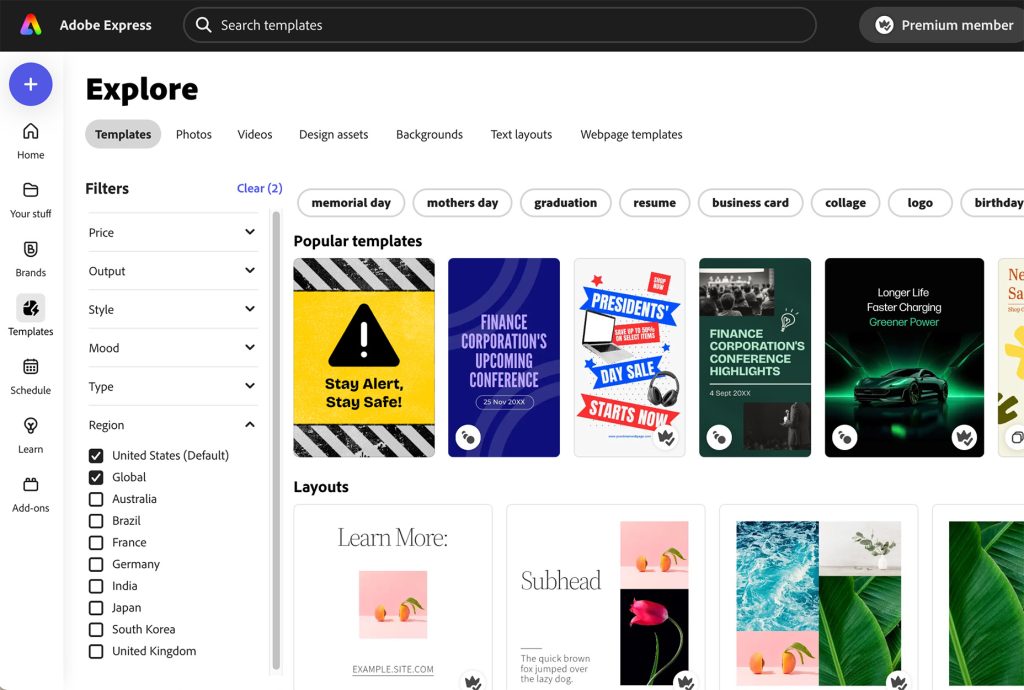Switch to the Text layouts tab
1024x690 pixels.
click(521, 134)
